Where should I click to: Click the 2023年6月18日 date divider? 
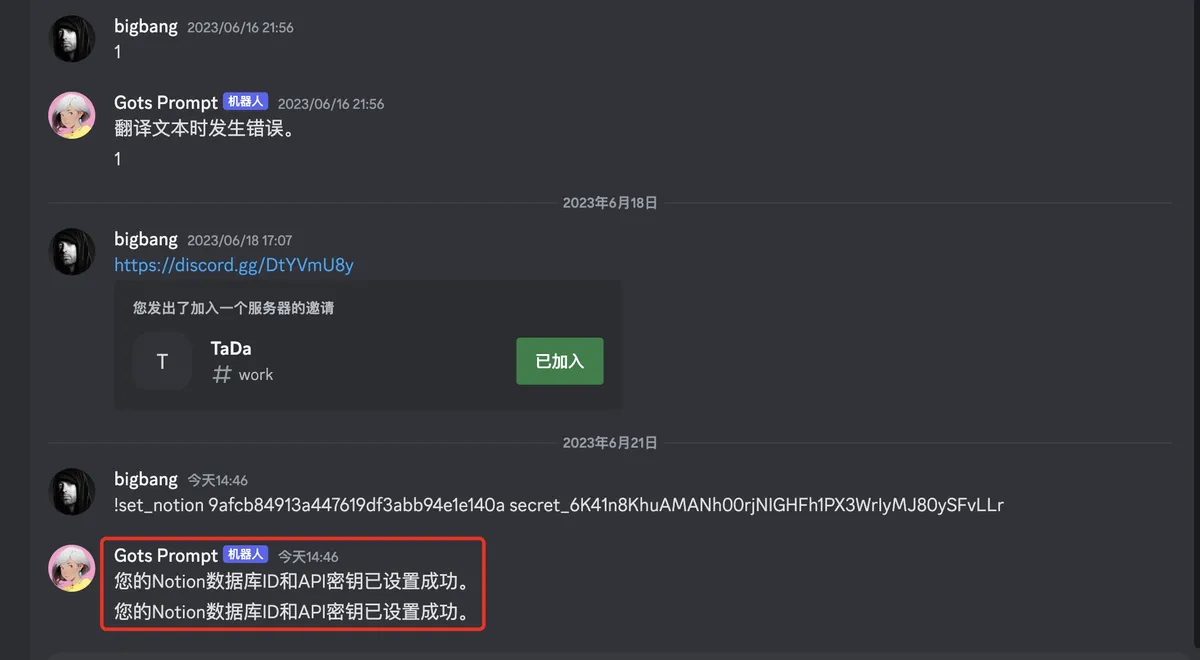click(x=610, y=203)
